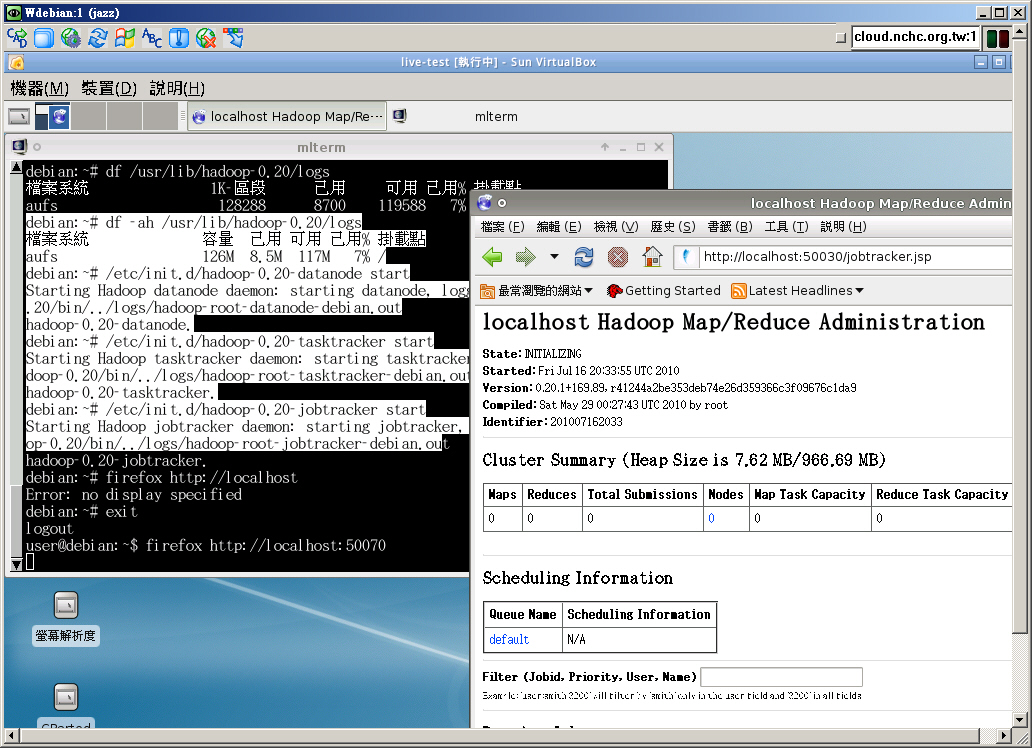The image size is (1032, 748).
Task: Stop loading with the red X button
Action: point(617,257)
